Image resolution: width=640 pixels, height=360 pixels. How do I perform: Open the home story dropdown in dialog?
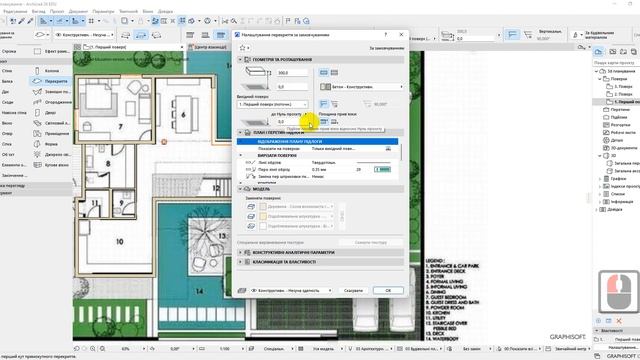pos(272,104)
